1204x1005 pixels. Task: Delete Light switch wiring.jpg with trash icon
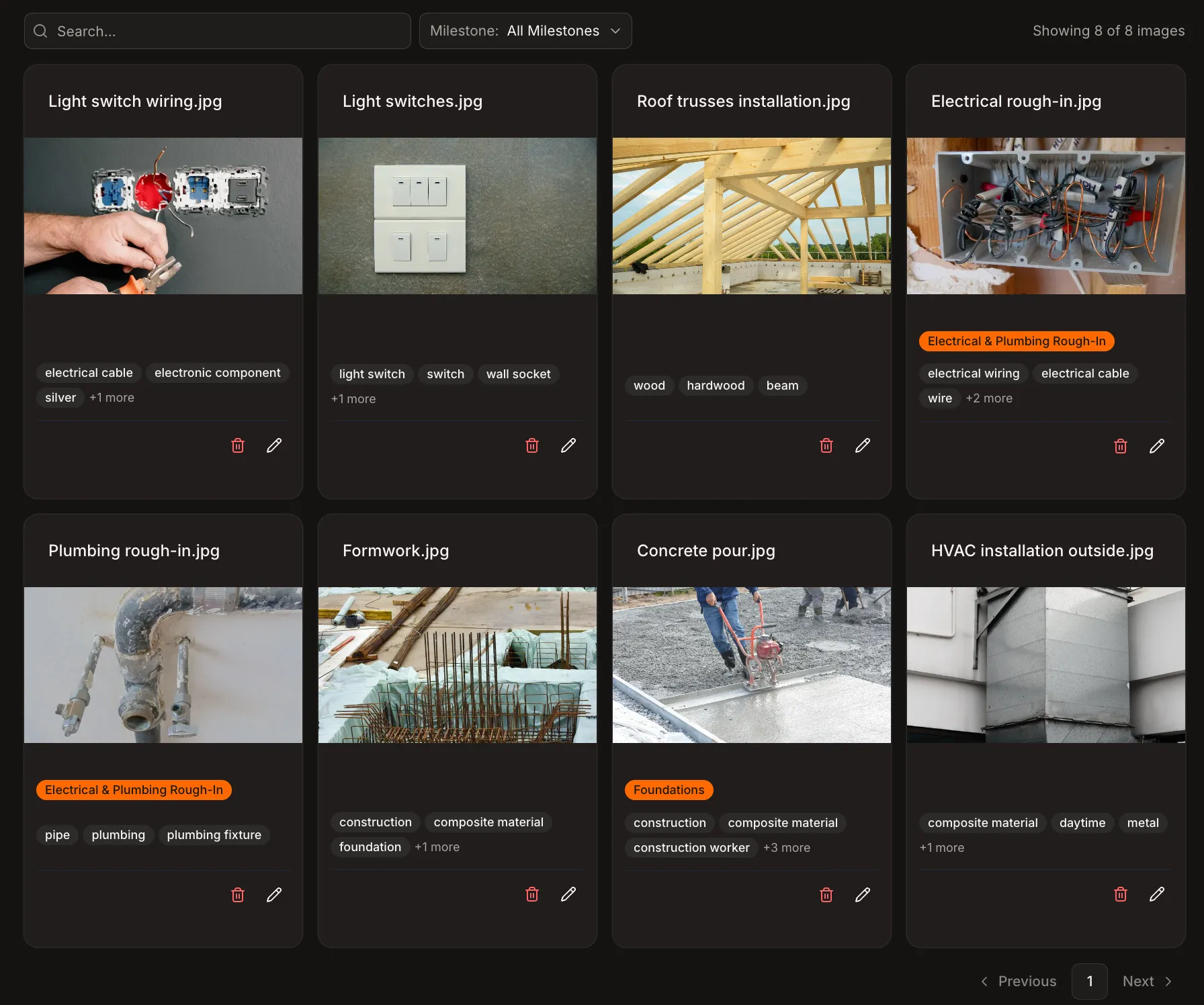(238, 445)
